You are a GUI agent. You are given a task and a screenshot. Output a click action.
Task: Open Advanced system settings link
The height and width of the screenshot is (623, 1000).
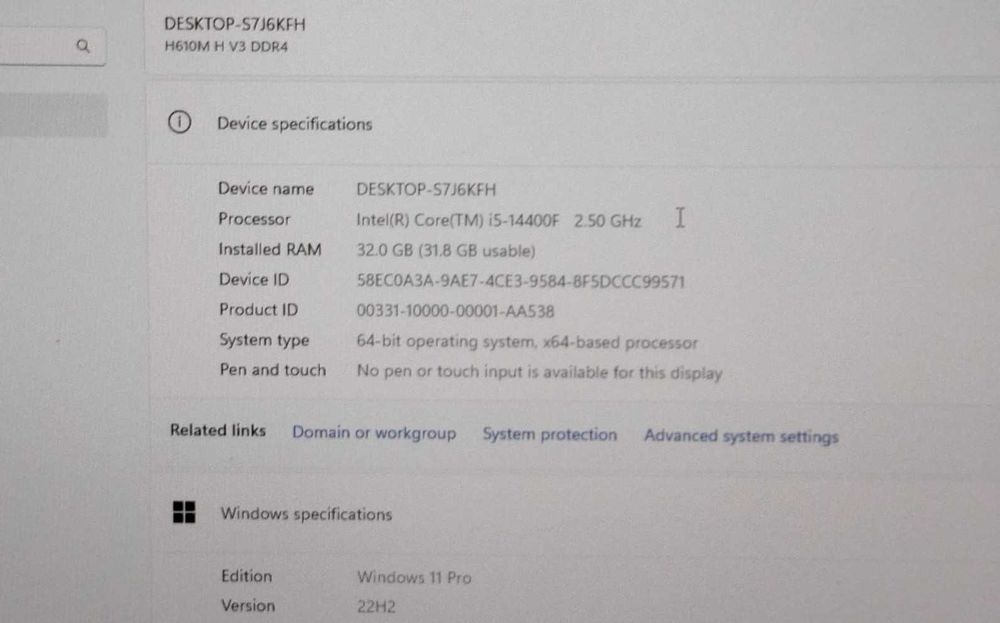[741, 436]
